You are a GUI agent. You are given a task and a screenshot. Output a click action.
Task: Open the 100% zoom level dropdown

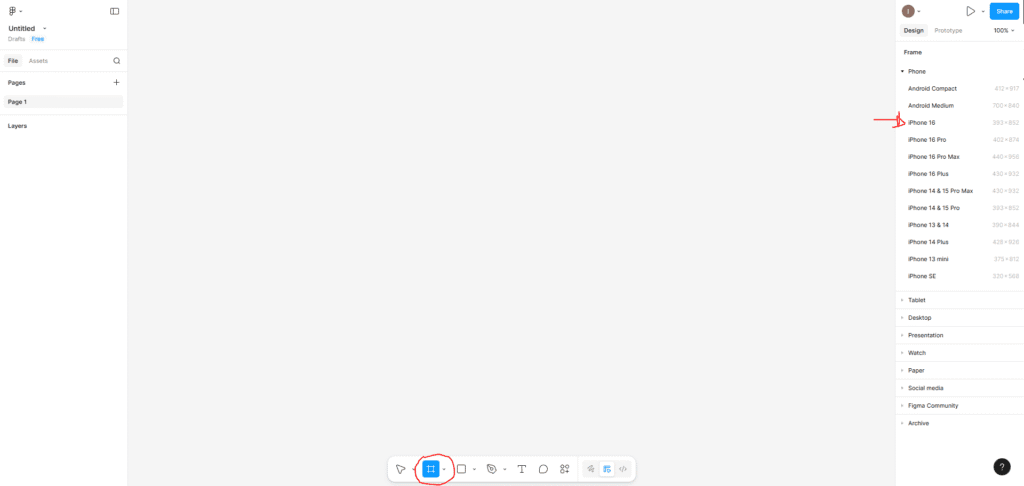tap(1003, 31)
